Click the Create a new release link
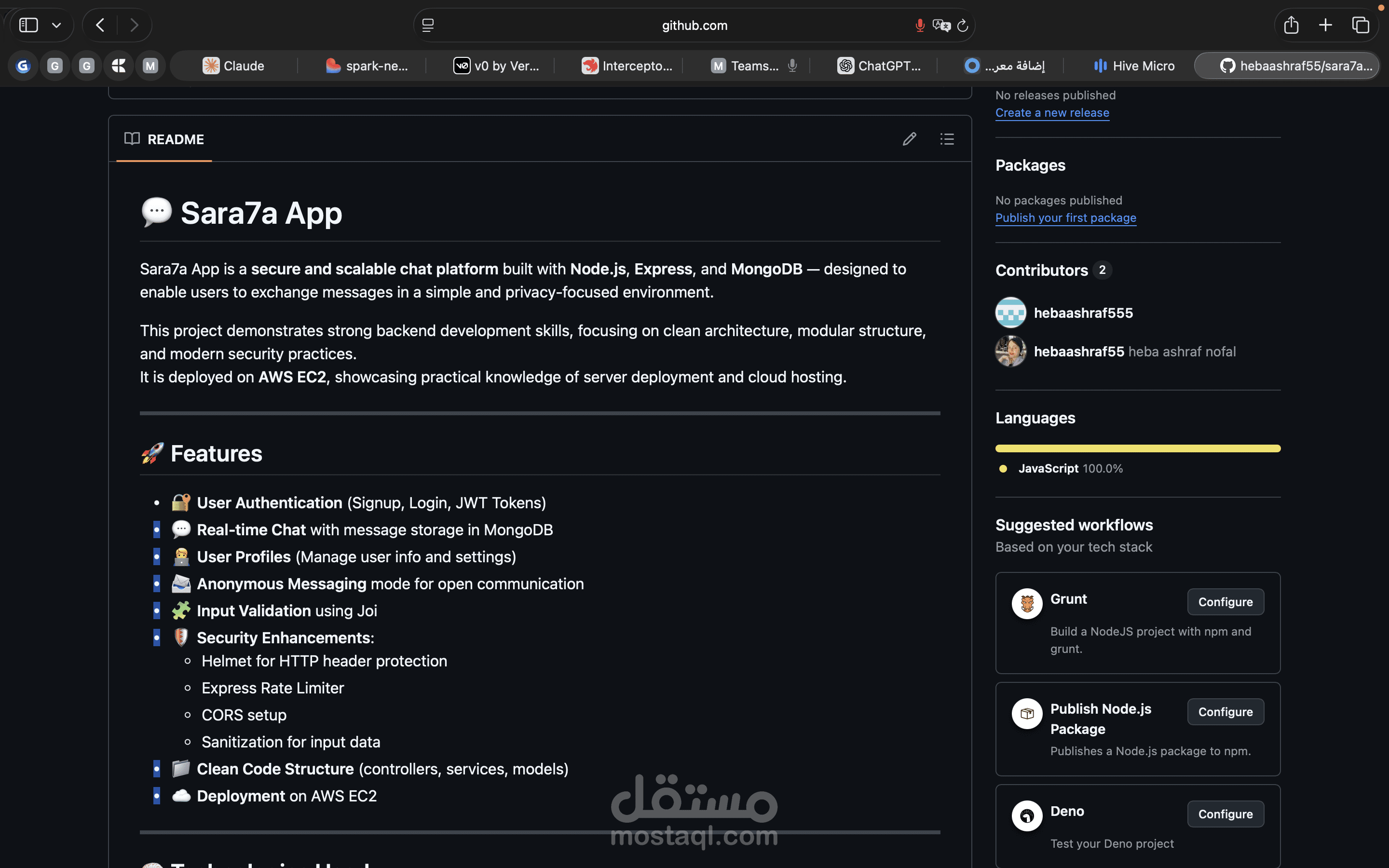The image size is (1389, 868). (1052, 112)
